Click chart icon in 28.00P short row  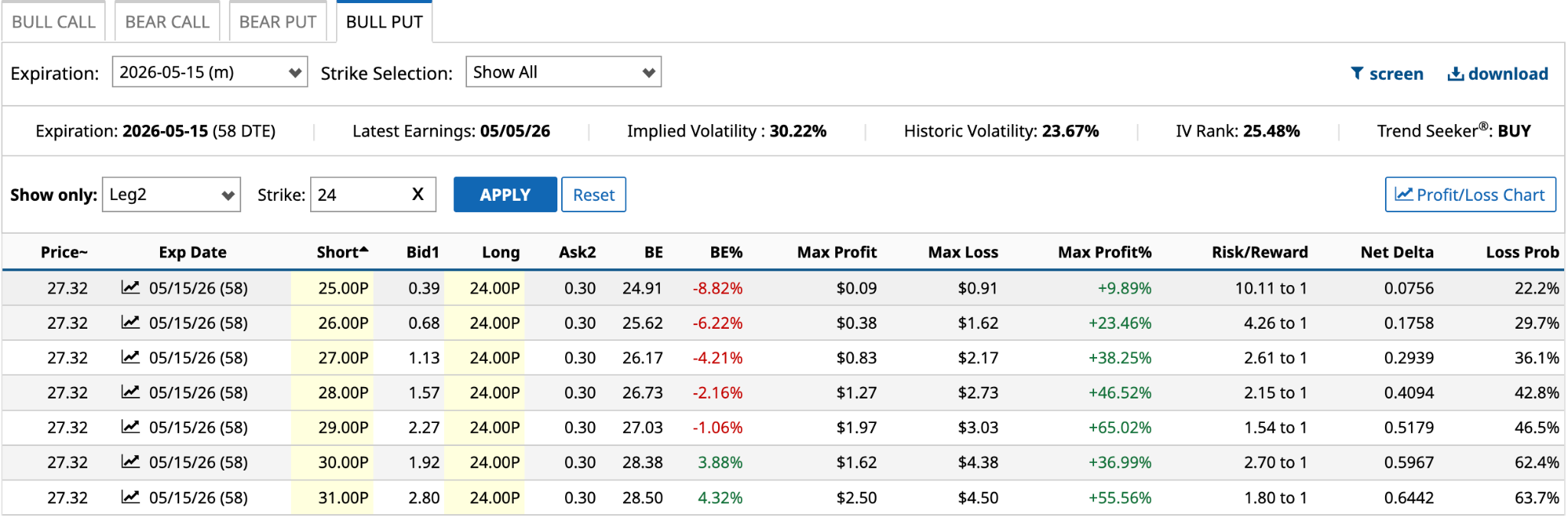coord(130,392)
